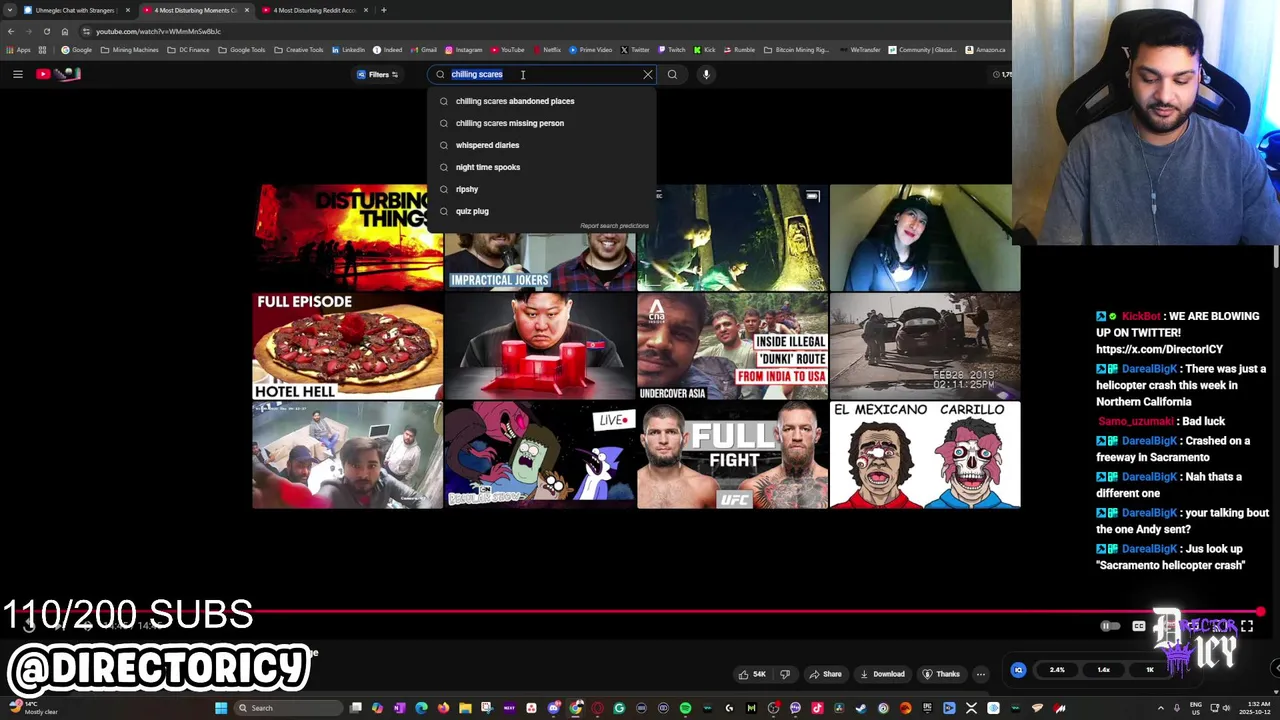The image size is (1280, 720).
Task: Enter fullscreen with the player's fullscreen icon
Action: (1247, 626)
